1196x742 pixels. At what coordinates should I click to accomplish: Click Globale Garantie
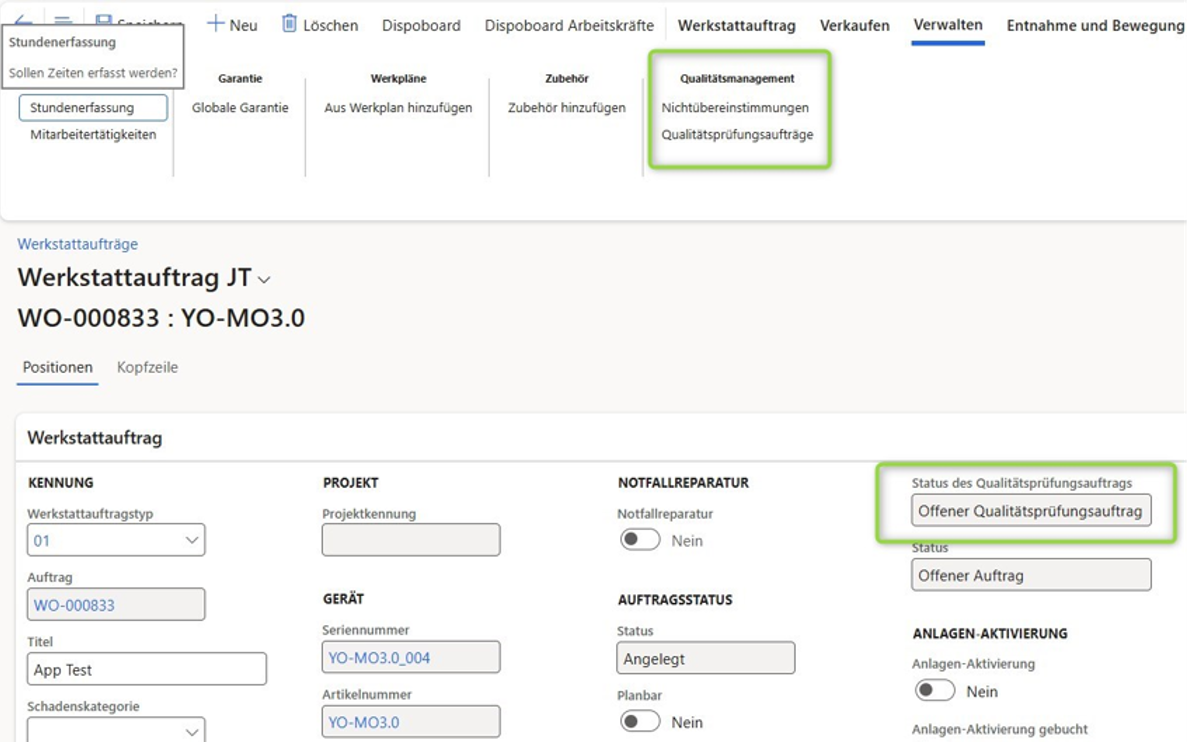pyautogui.click(x=240, y=107)
